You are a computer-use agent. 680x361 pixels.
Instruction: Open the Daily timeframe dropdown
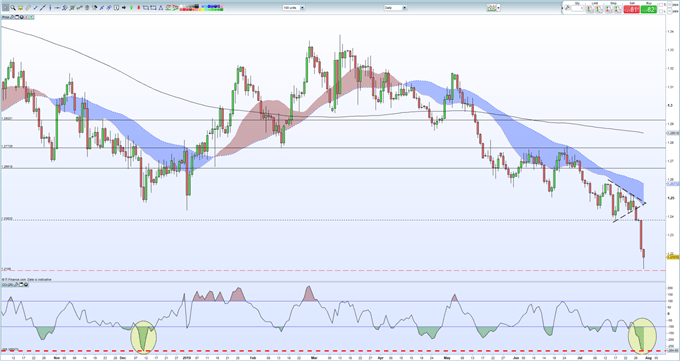click(395, 7)
